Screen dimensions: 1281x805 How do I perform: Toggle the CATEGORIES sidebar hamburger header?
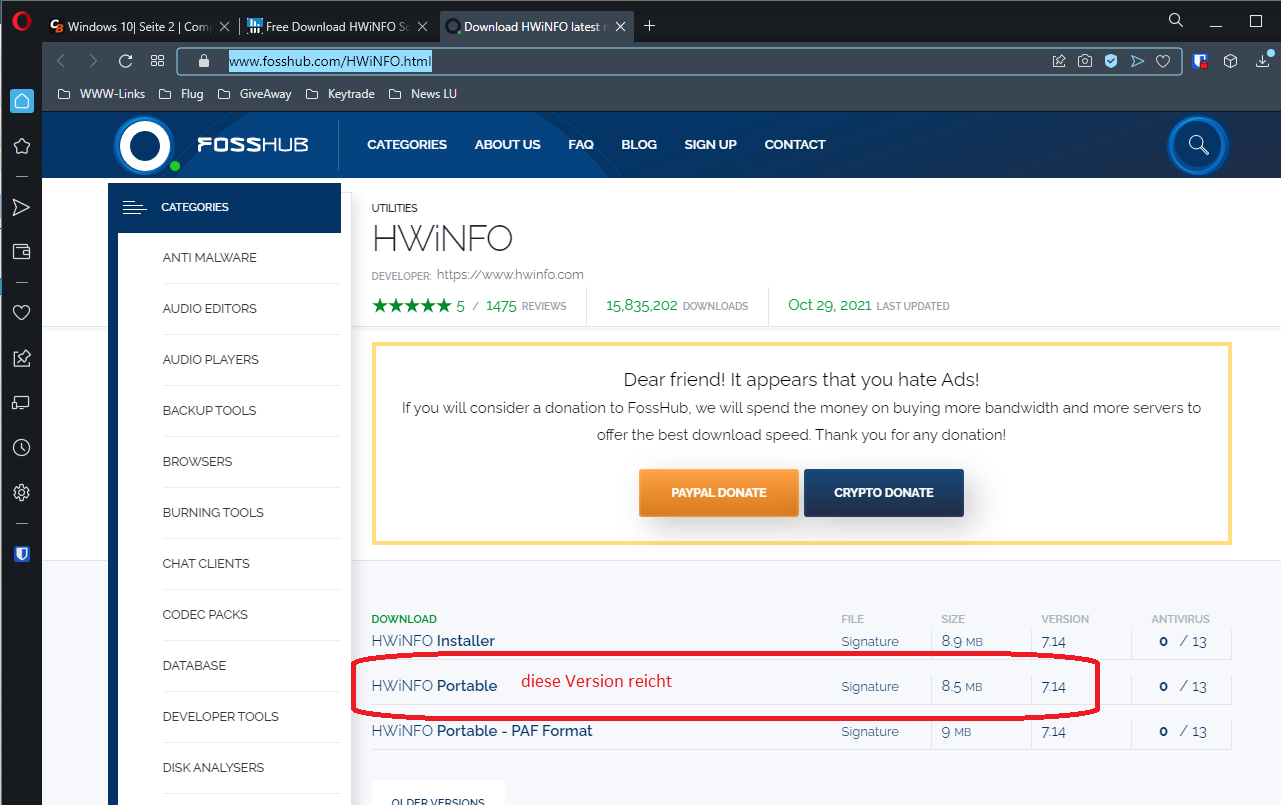click(224, 208)
